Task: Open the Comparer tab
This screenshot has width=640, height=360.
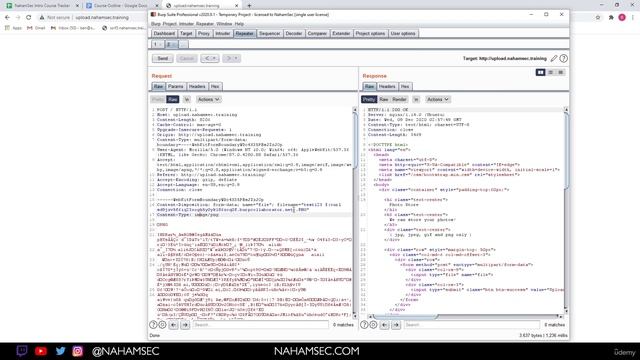Action: tap(317, 33)
